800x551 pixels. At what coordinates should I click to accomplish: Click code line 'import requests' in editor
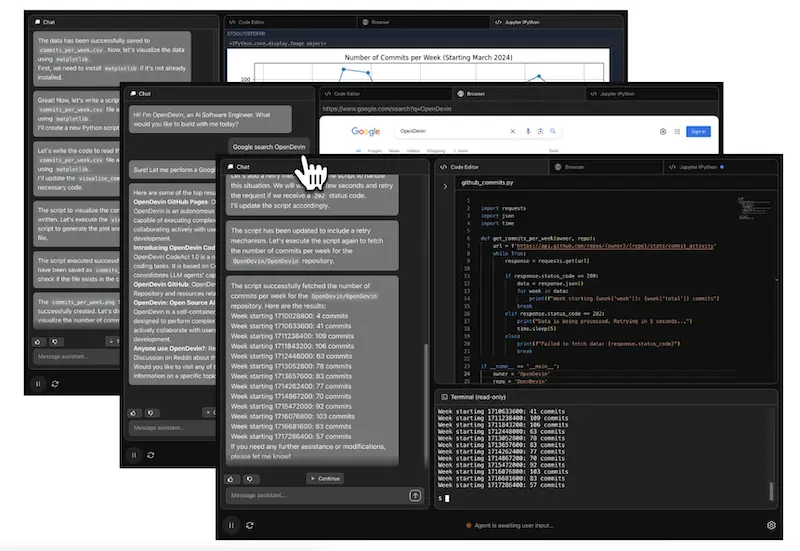503,208
